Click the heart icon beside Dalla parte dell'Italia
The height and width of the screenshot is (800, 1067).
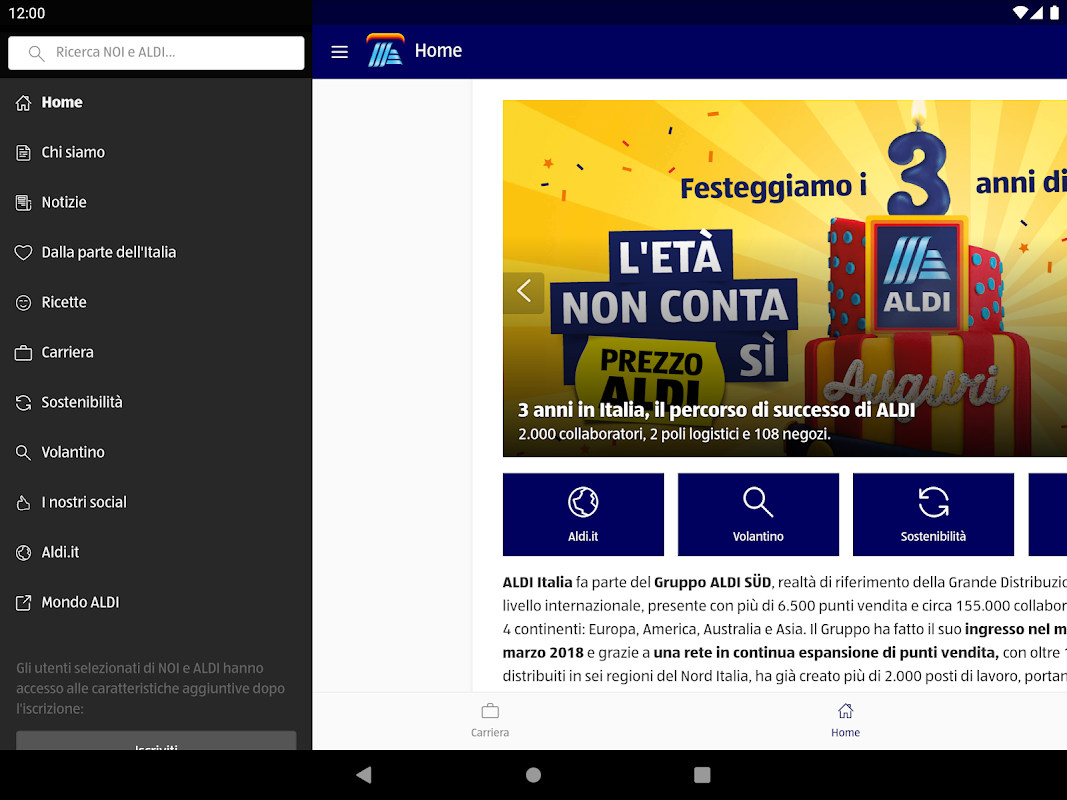[x=23, y=252]
